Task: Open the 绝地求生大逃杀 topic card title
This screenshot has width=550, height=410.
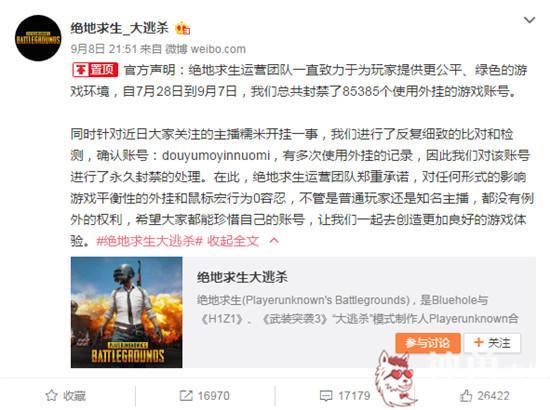Action: 242,277
